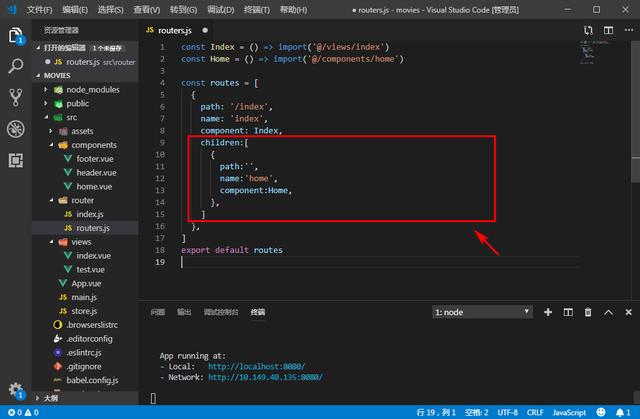Viewport: 640px width, 419px height.
Task: Open notifications bell in status bar
Action: [x=623, y=412]
